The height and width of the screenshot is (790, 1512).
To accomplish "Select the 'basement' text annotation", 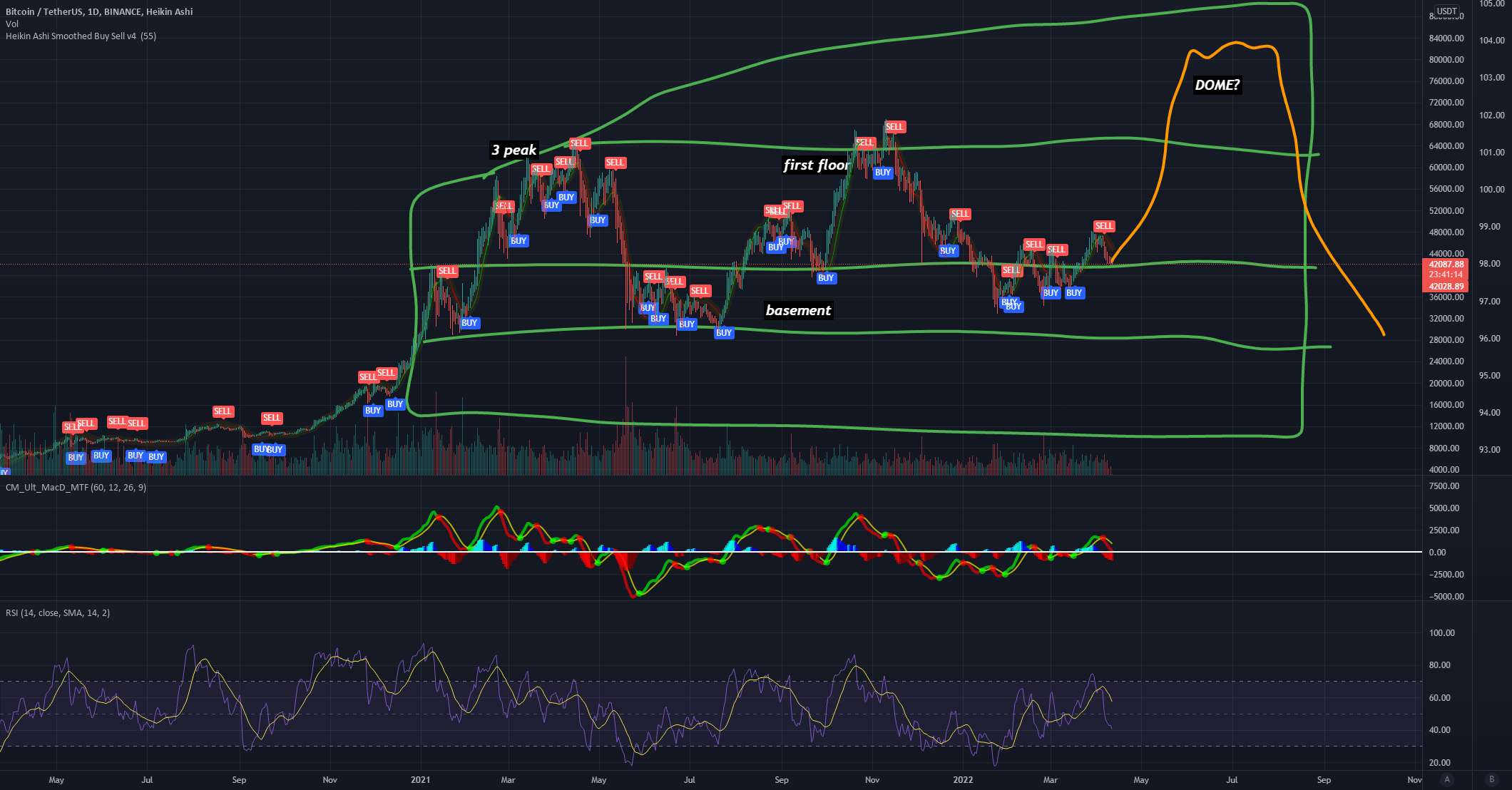I will 798,310.
